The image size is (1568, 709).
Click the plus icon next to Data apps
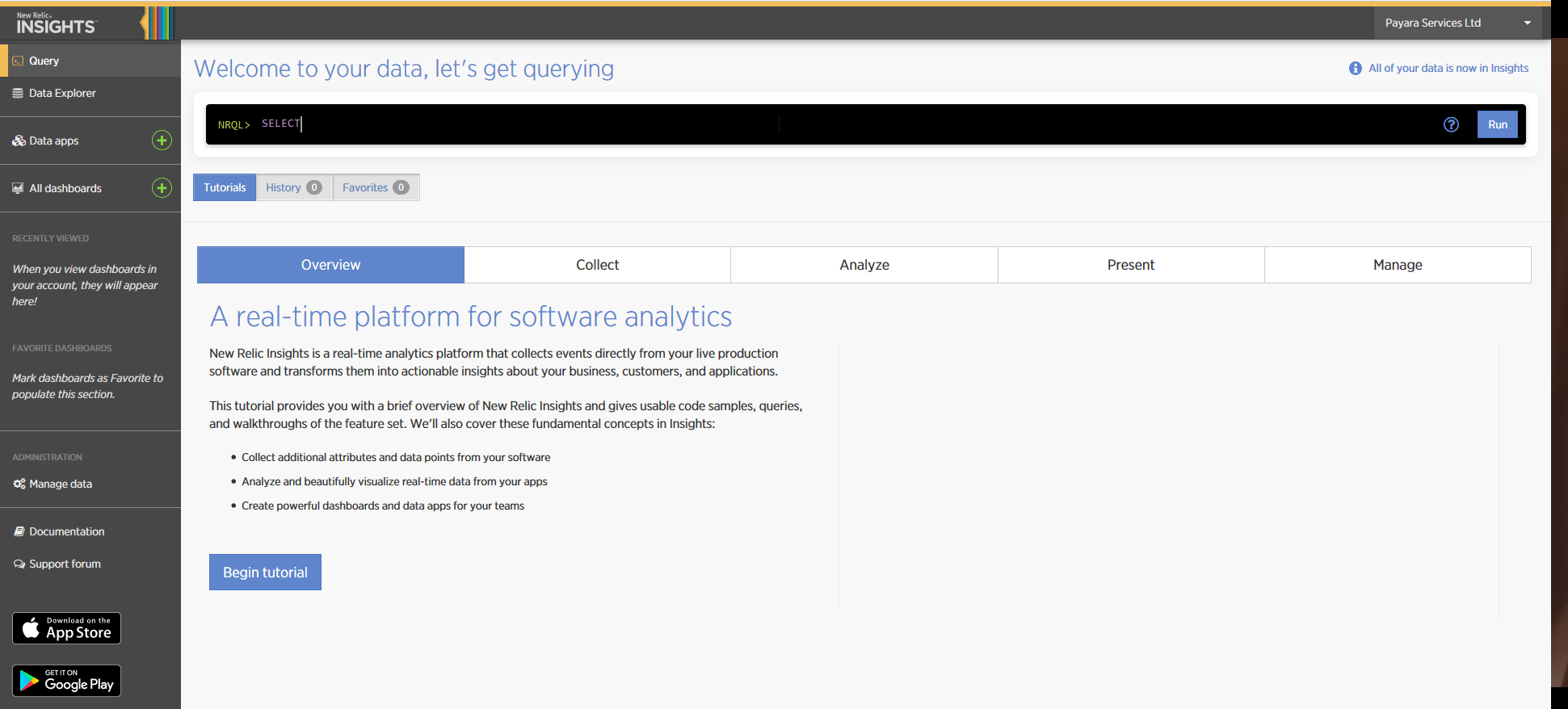pos(162,141)
